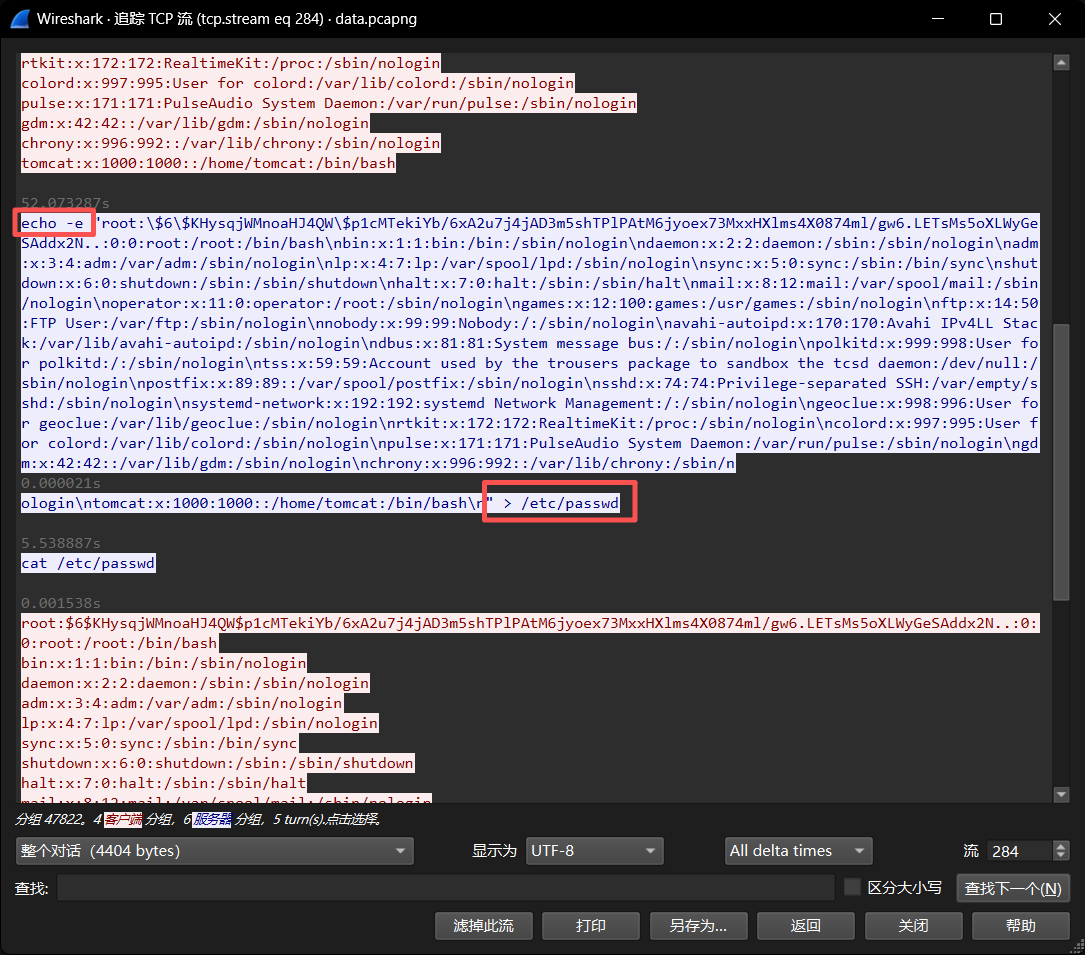Viewport: 1085px width, 955px height.
Task: Click the scrollbar down arrow
Action: 1061,794
